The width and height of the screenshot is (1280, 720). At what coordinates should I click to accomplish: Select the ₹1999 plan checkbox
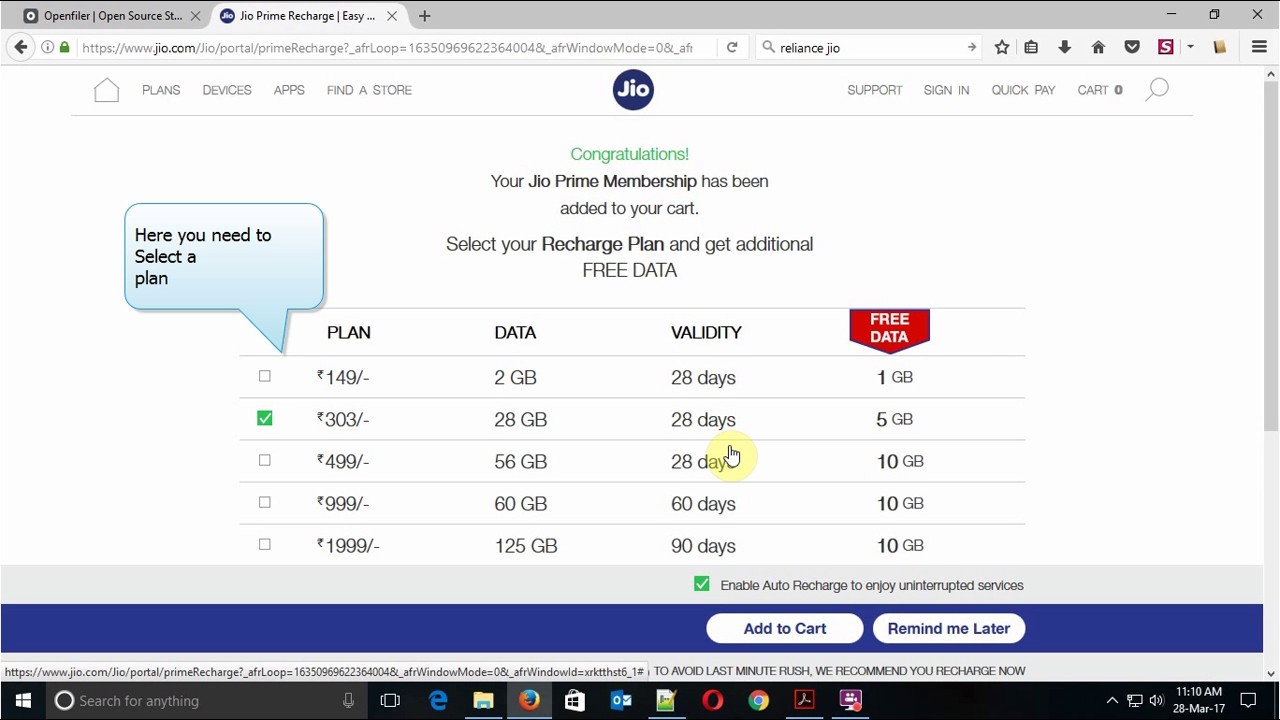pos(264,544)
